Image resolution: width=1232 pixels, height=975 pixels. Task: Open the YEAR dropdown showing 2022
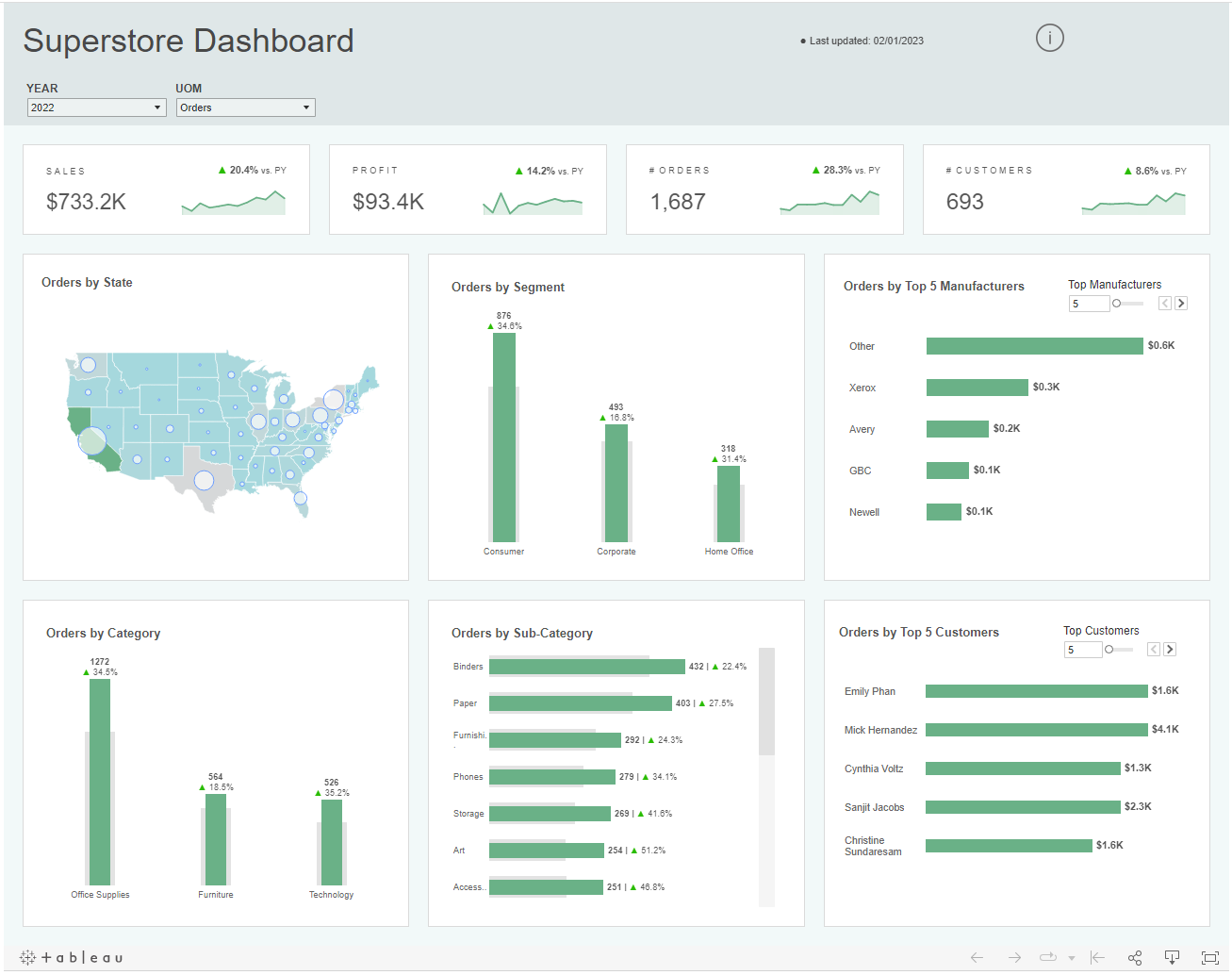coord(96,107)
